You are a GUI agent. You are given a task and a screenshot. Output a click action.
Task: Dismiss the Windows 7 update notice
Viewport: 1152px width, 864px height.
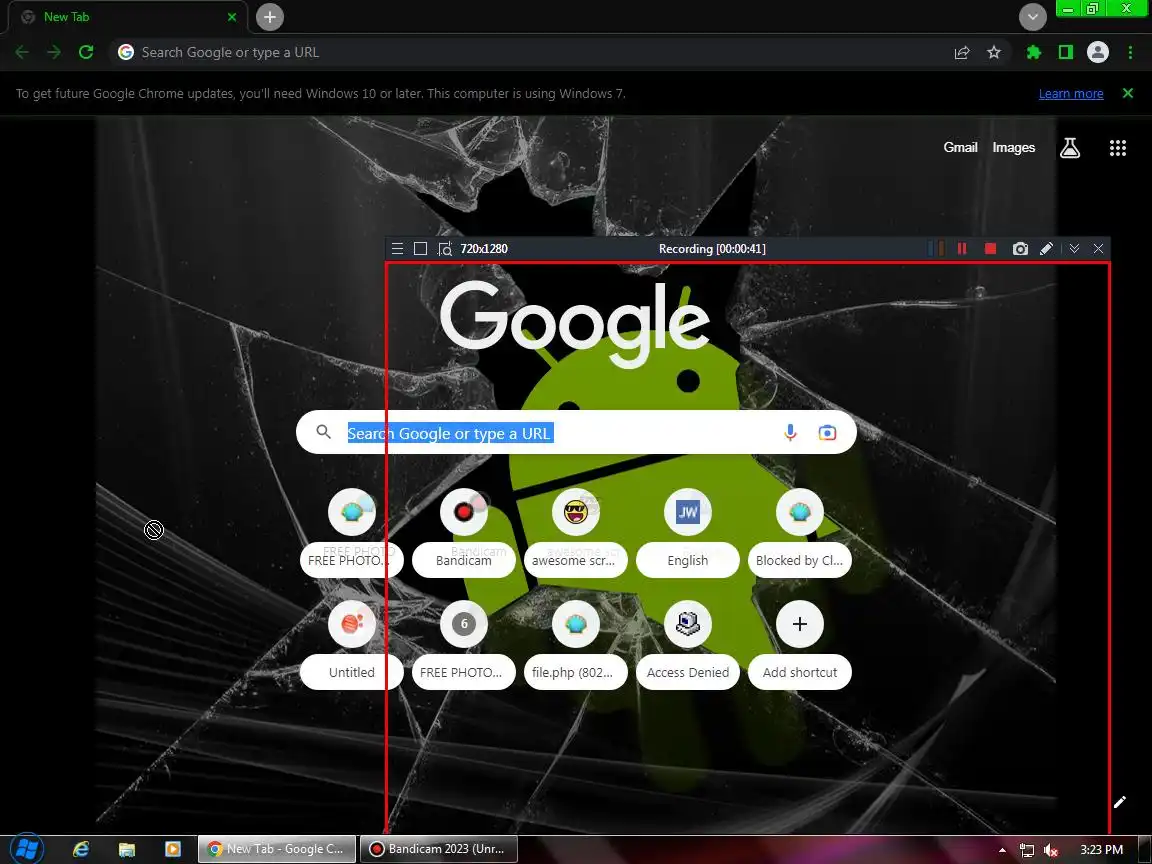[1128, 93]
